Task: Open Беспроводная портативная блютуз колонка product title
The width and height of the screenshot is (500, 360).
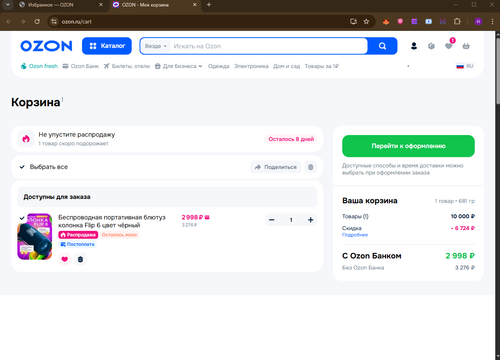Action: click(112, 221)
